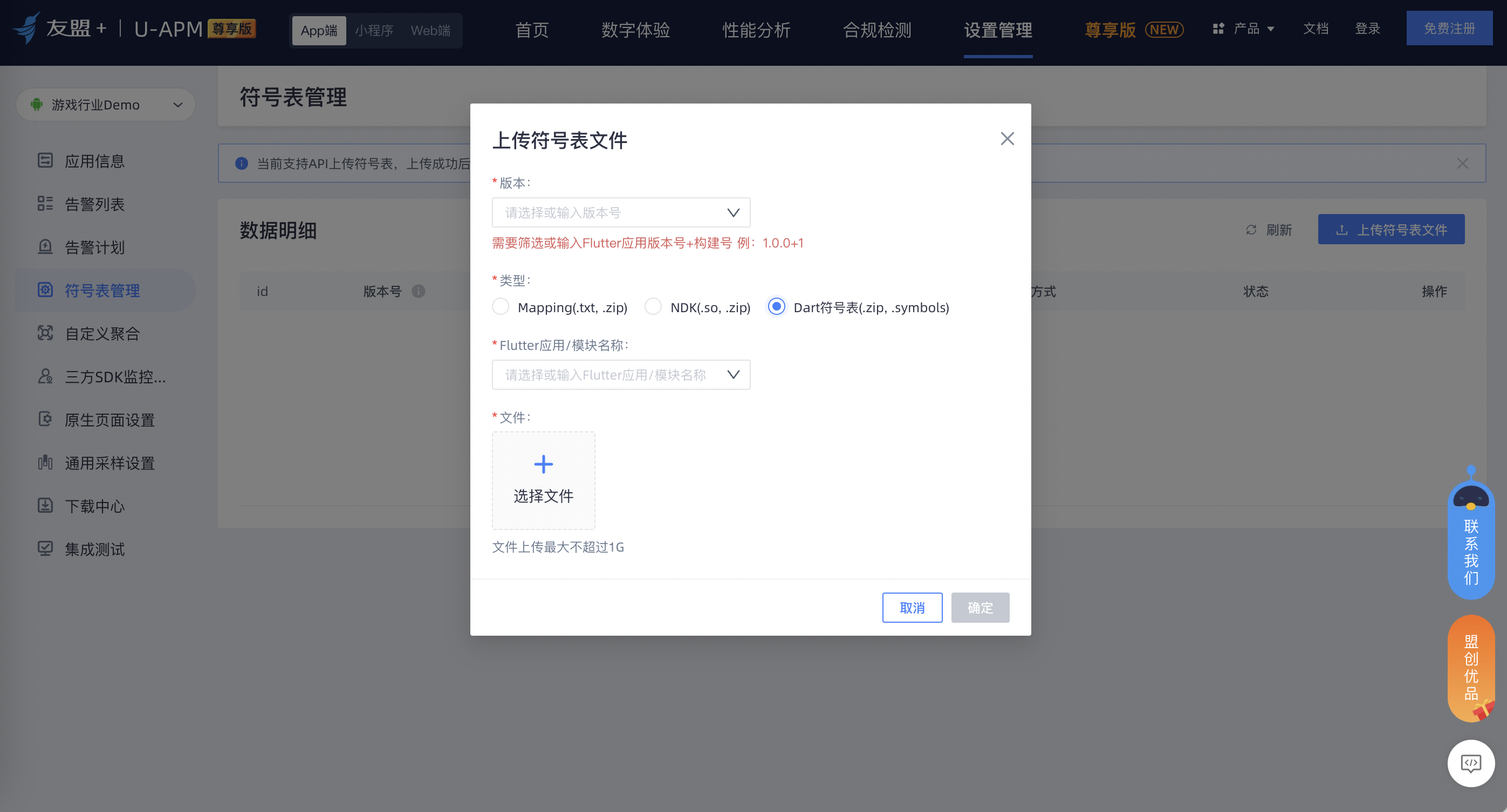Click the 尊享版 badge beside U-APM
This screenshot has width=1507, height=812.
point(232,29)
